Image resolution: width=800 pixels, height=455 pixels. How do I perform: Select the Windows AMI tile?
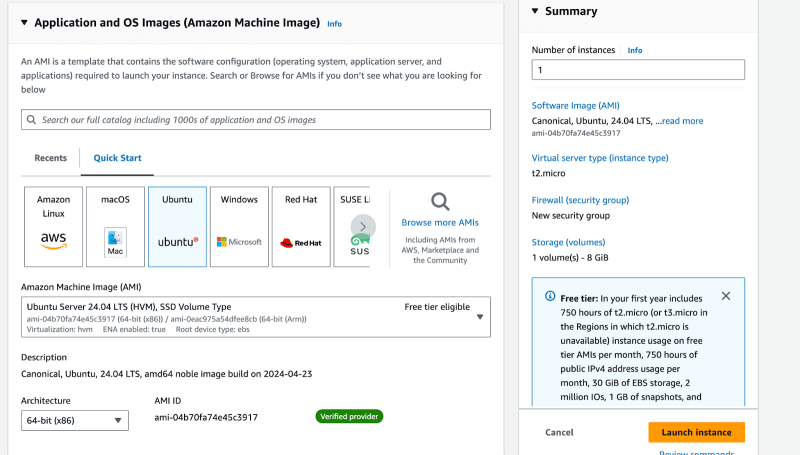tap(239, 226)
